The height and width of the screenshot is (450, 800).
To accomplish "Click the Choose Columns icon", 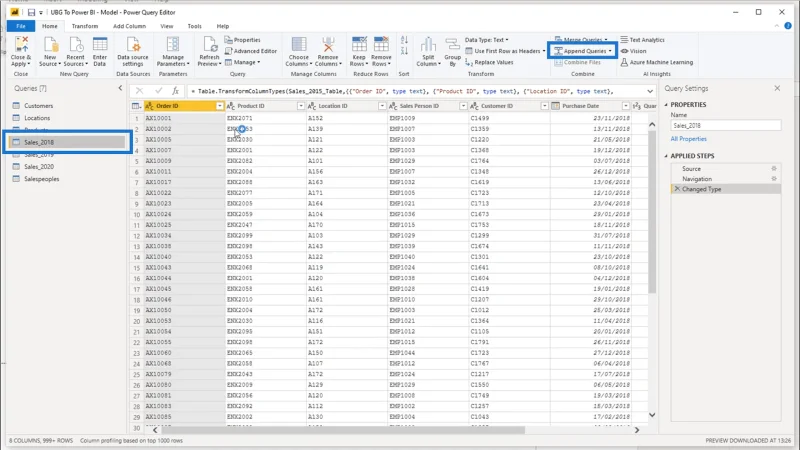I will pyautogui.click(x=299, y=45).
